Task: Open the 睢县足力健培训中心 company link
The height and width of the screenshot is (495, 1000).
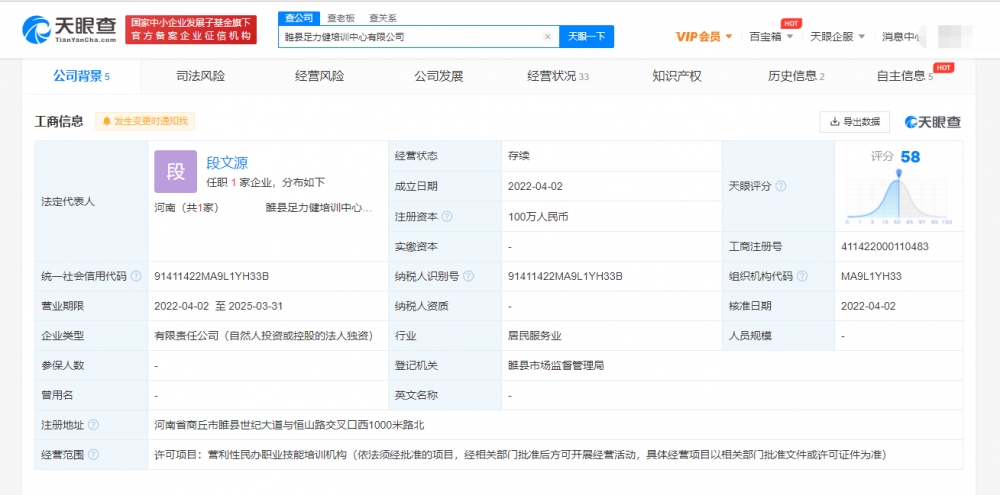Action: pyautogui.click(x=319, y=207)
